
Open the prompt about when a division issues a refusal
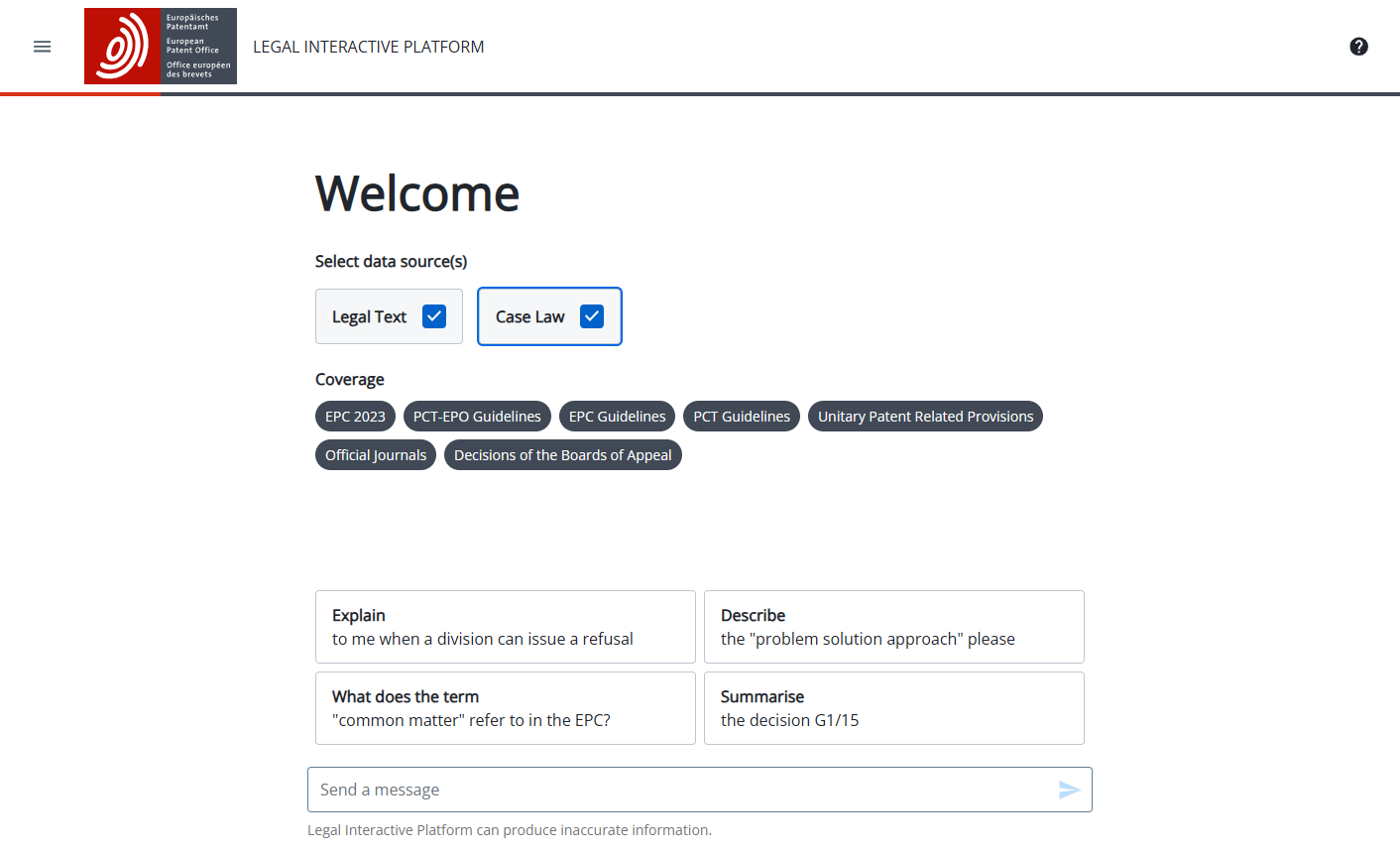coord(505,626)
